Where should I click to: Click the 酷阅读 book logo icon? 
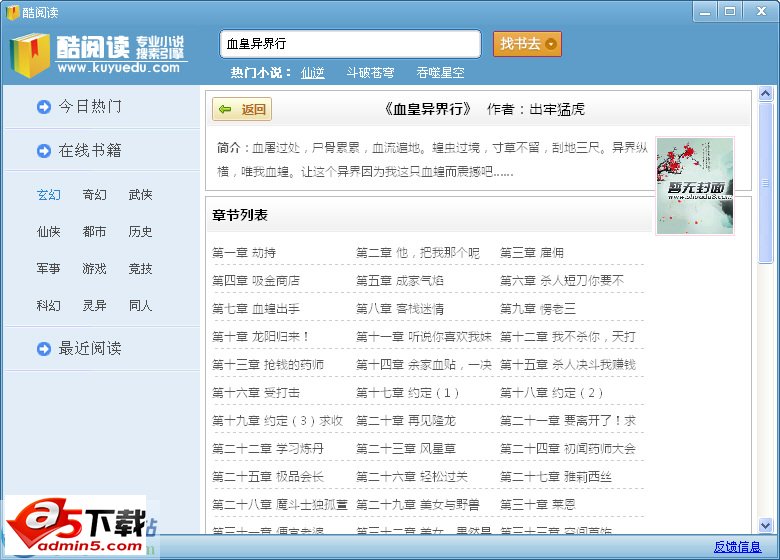[x=29, y=54]
